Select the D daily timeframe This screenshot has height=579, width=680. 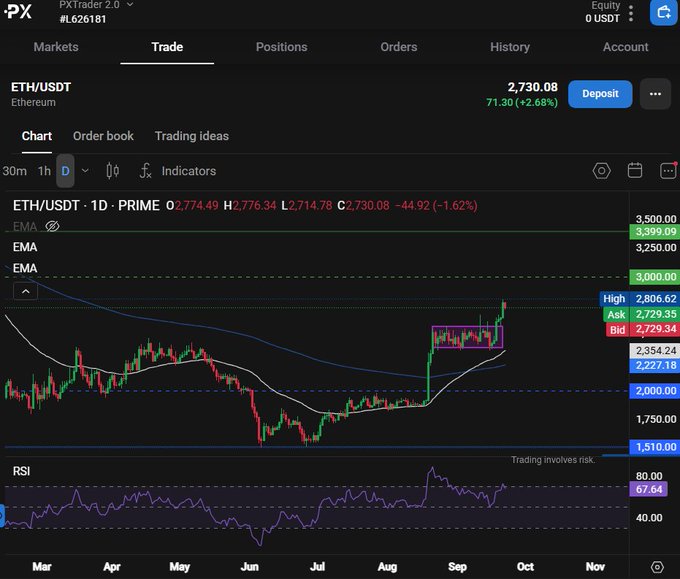click(x=65, y=171)
